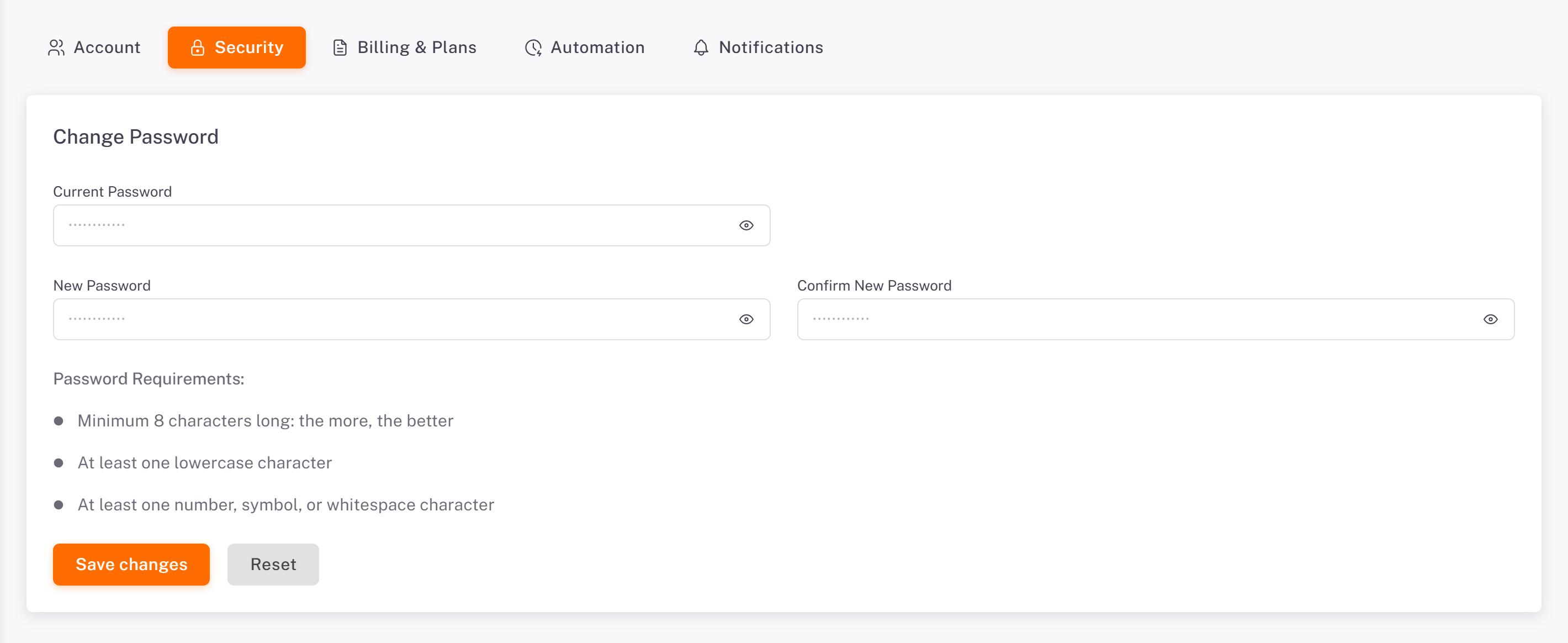Switch to Billing & Plans tab
This screenshot has width=1568, height=643.
(404, 48)
